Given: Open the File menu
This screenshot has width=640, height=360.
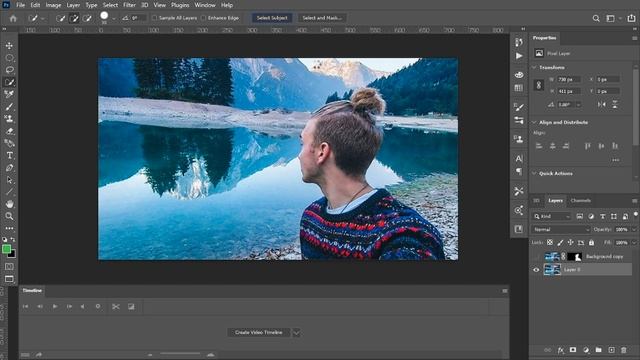Looking at the screenshot, I should click(x=20, y=5).
